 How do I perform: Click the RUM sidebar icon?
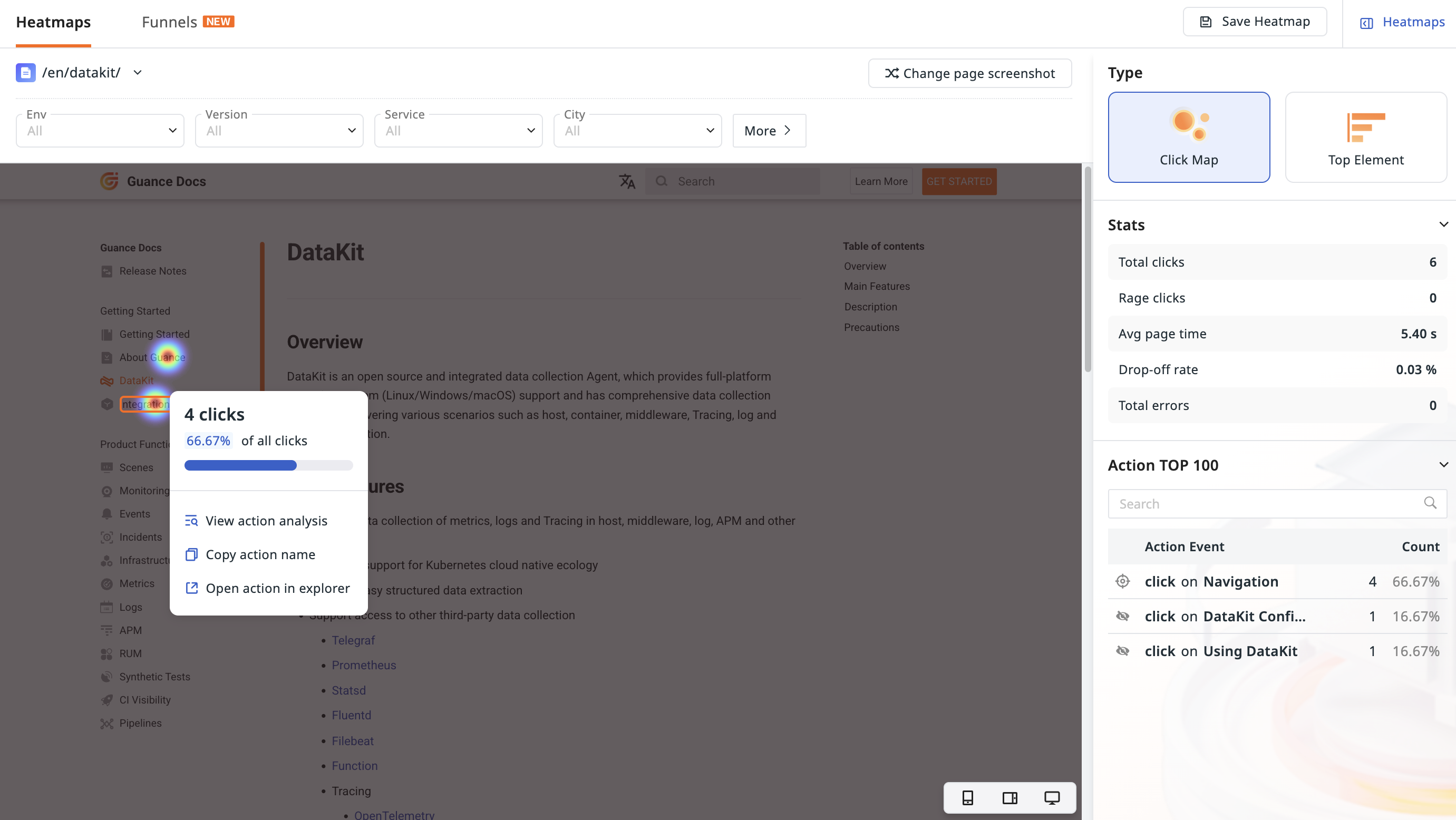(x=107, y=653)
